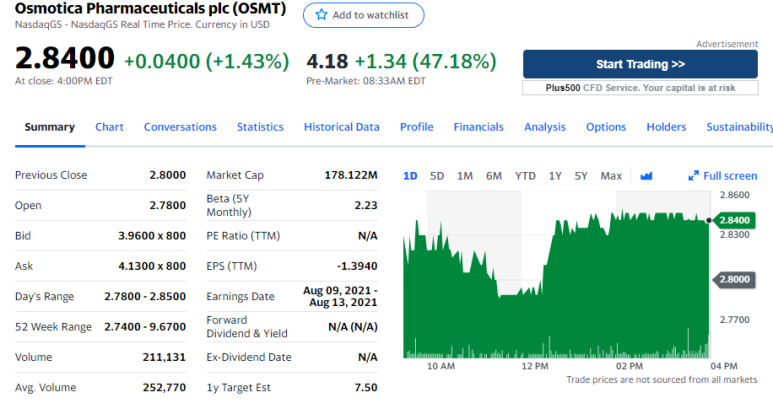Click the Market Cap value 178.122M
This screenshot has height=414, width=773.
351,175
